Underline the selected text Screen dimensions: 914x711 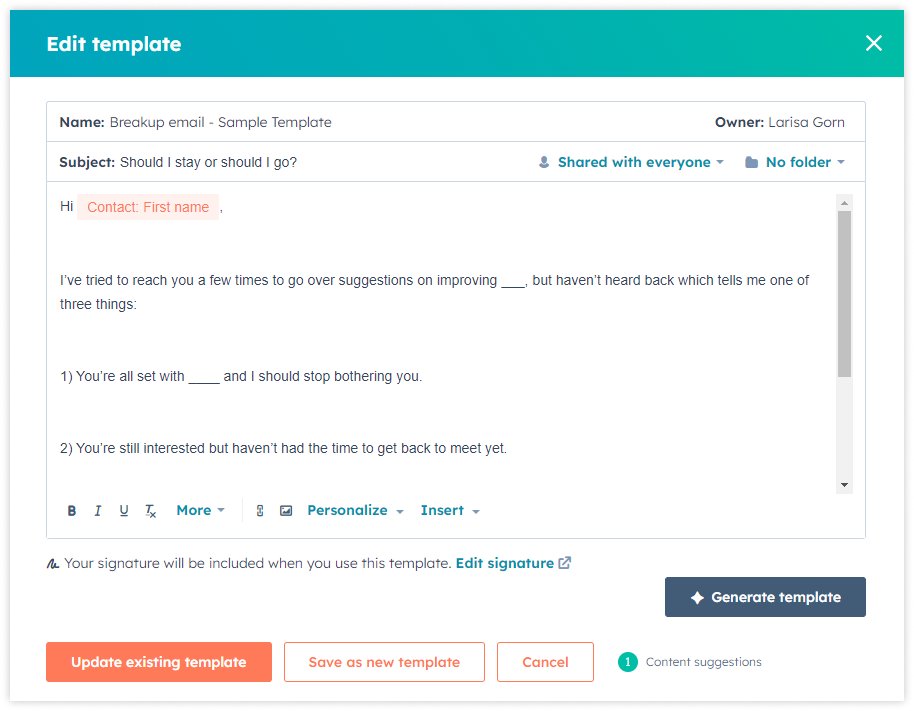pos(123,510)
